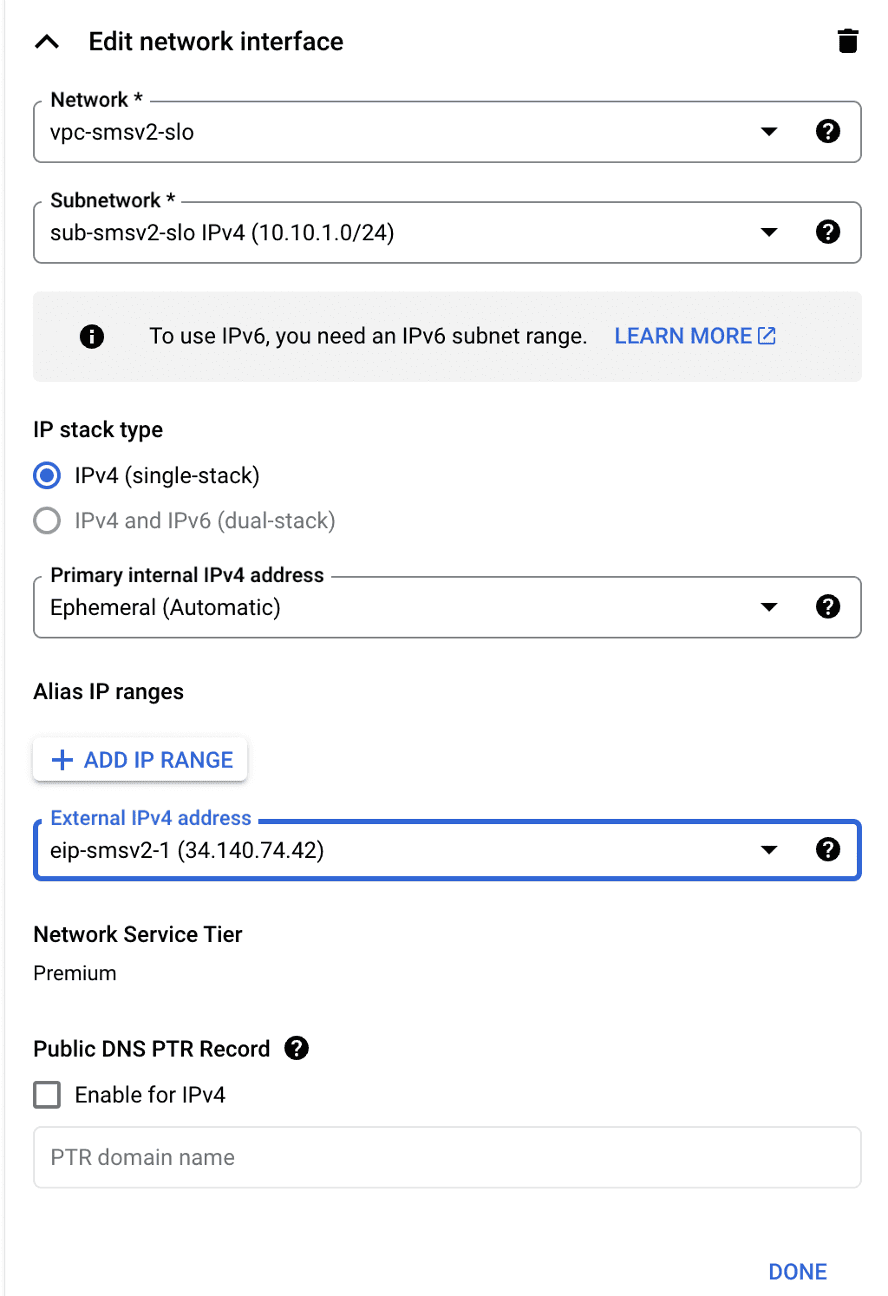888x1296 pixels.
Task: Enable the PTR record for IPv4 checkbox
Action: click(x=47, y=1095)
